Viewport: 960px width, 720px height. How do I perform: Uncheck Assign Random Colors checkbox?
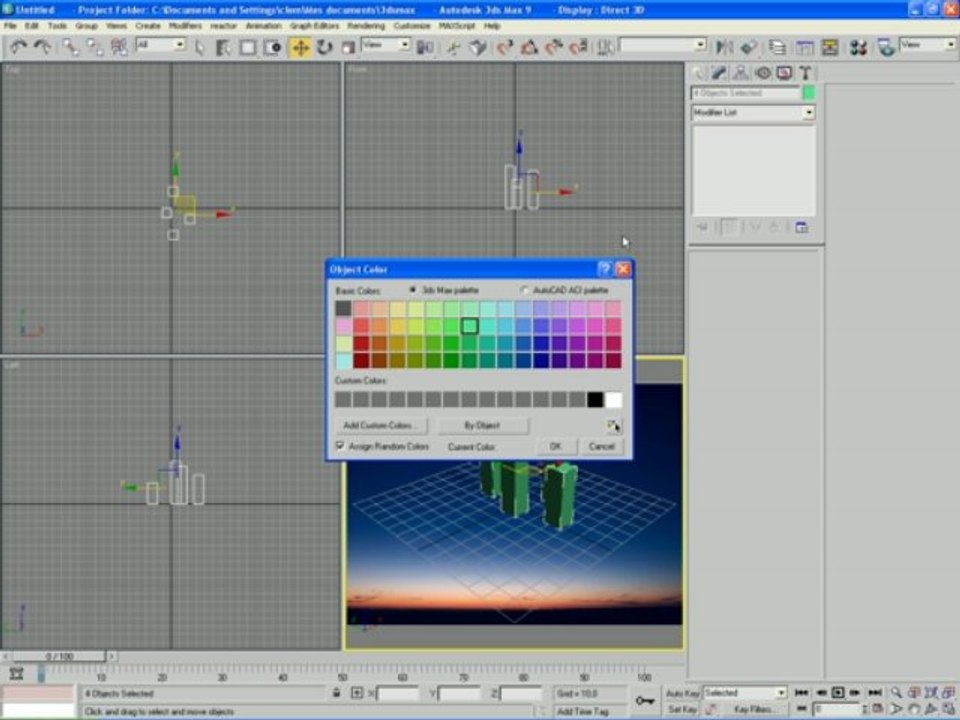[341, 446]
